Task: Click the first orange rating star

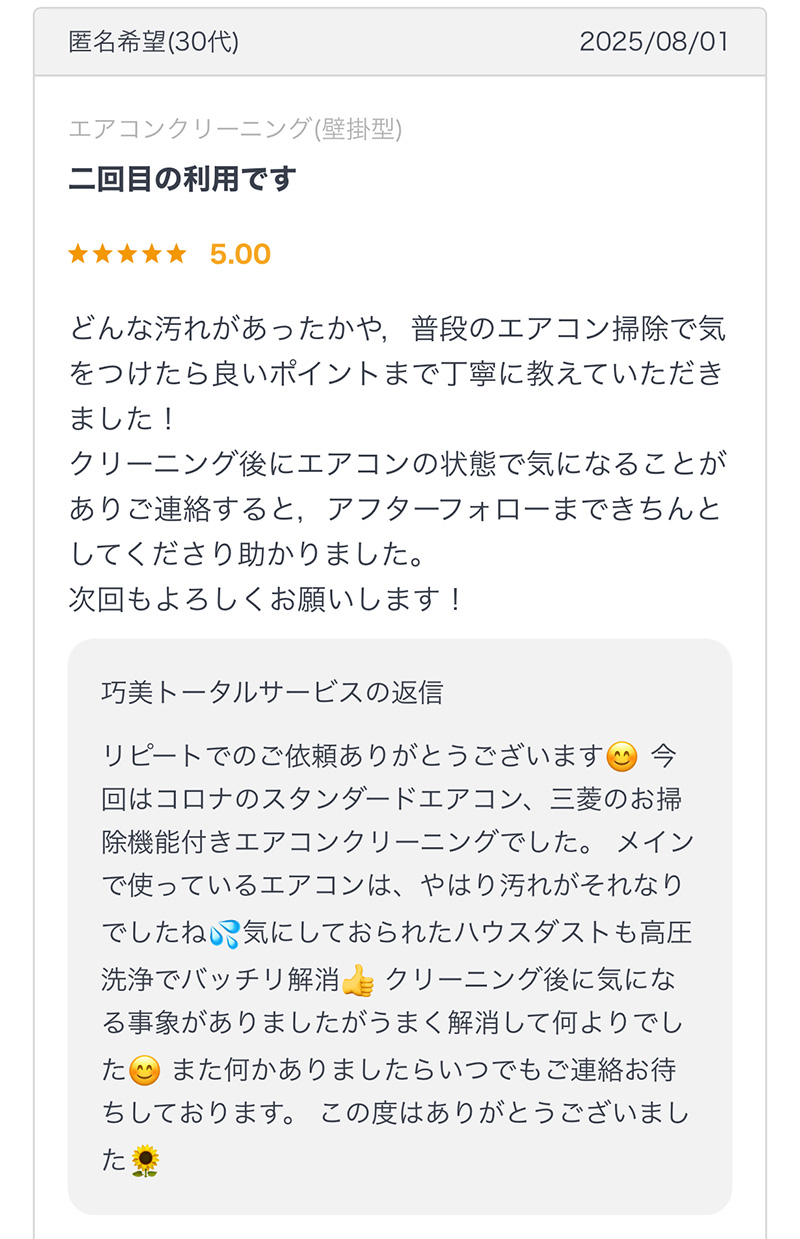Action: click(x=78, y=254)
